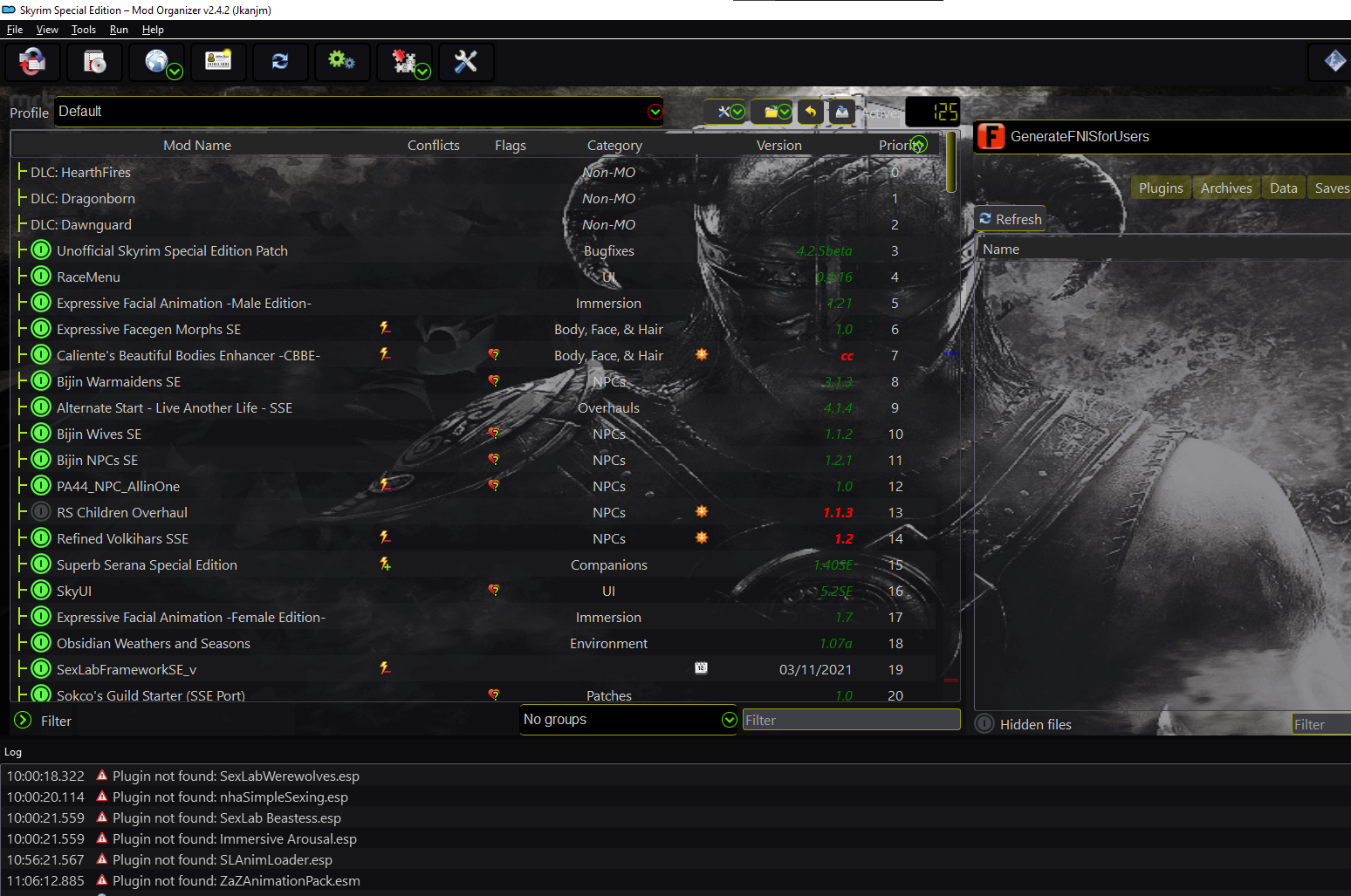Click calendar icon on SexLabFrameworkSE_v row

point(701,667)
